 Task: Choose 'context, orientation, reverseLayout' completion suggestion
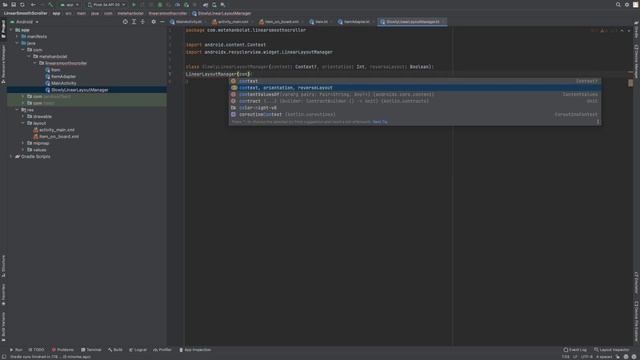coord(414,88)
